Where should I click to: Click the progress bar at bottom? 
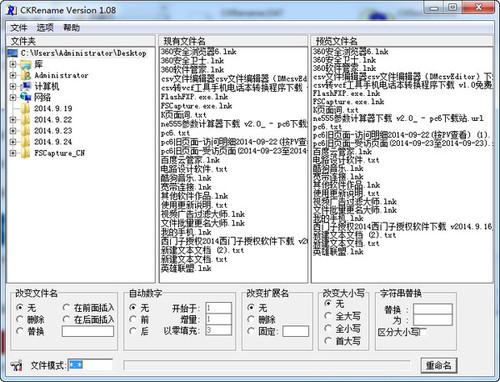click(x=267, y=365)
